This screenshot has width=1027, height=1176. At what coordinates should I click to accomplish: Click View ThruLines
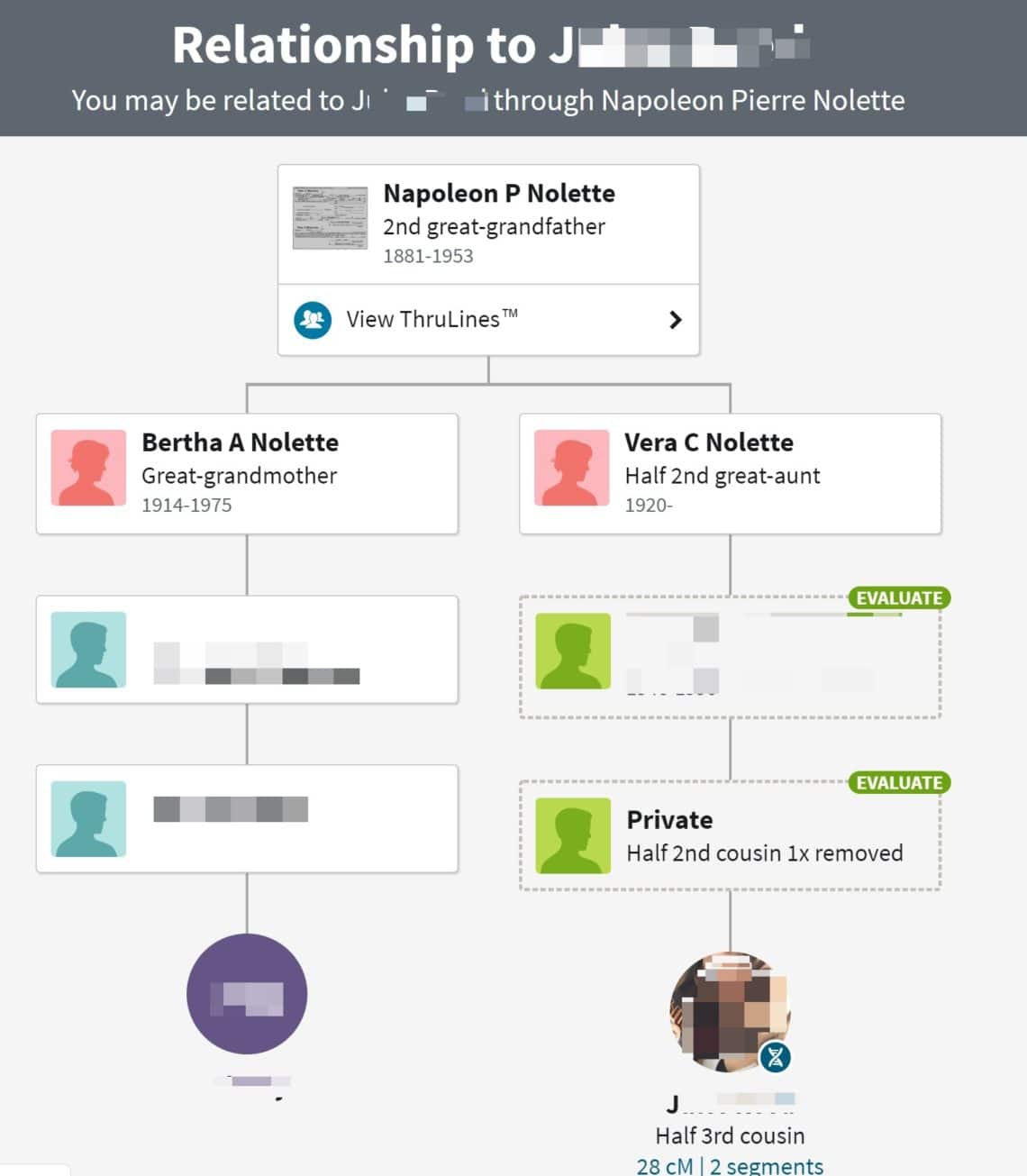click(x=432, y=319)
